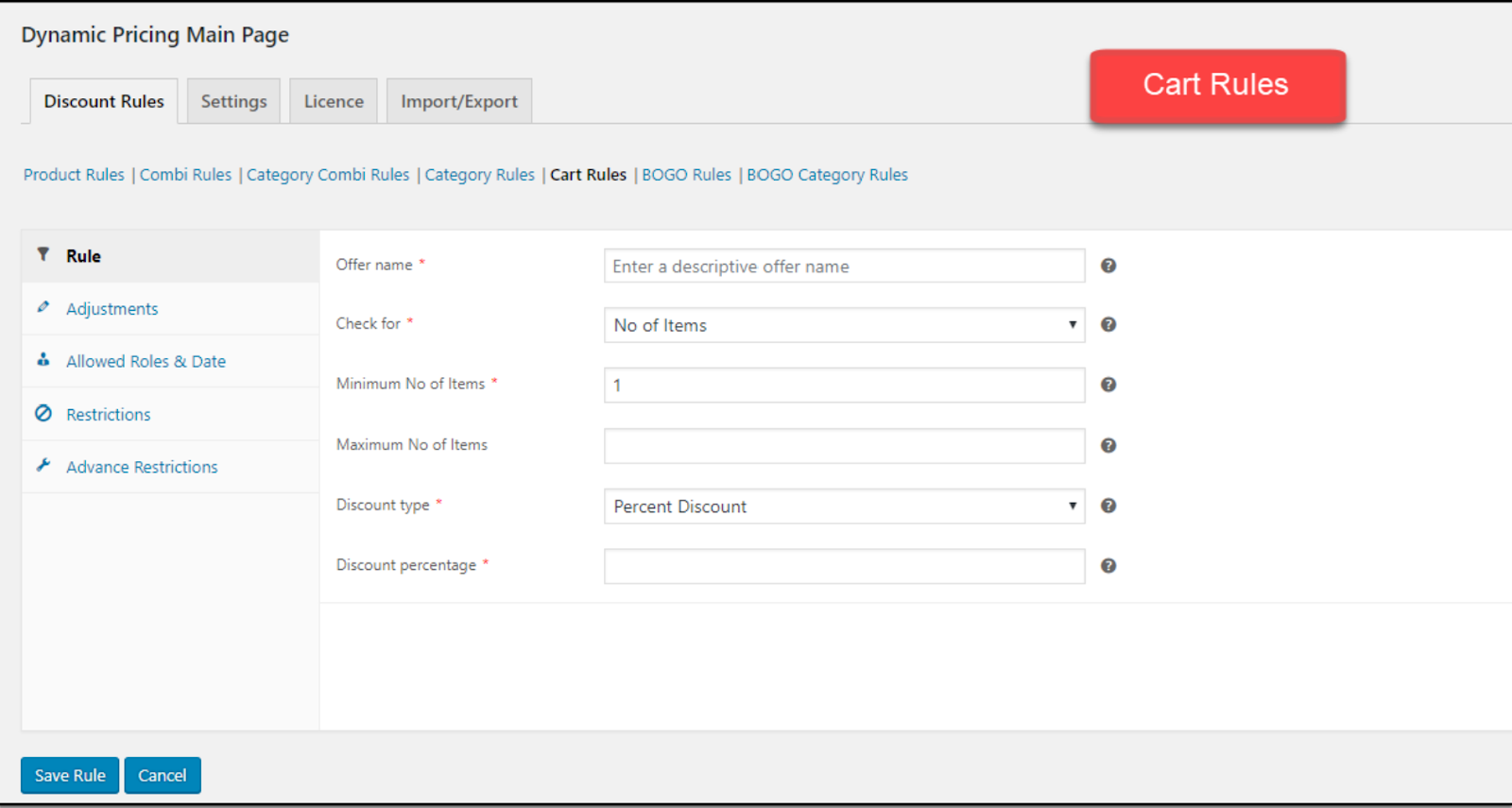Open help tooltip for Offer name
This screenshot has width=1512, height=808.
click(1108, 266)
